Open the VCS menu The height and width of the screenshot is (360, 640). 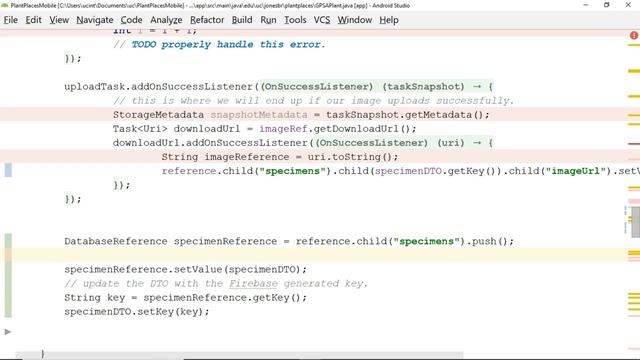322,20
